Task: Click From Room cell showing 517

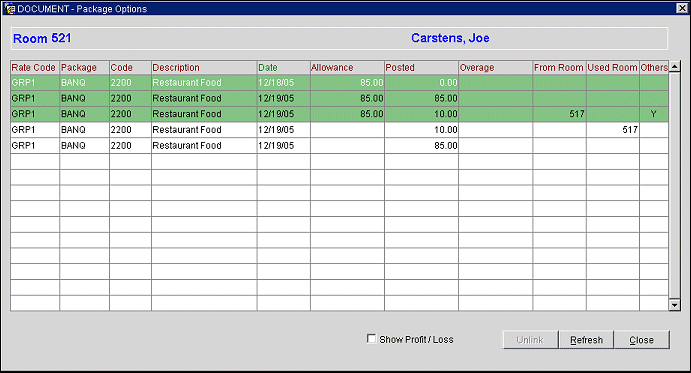Action: tap(559, 114)
